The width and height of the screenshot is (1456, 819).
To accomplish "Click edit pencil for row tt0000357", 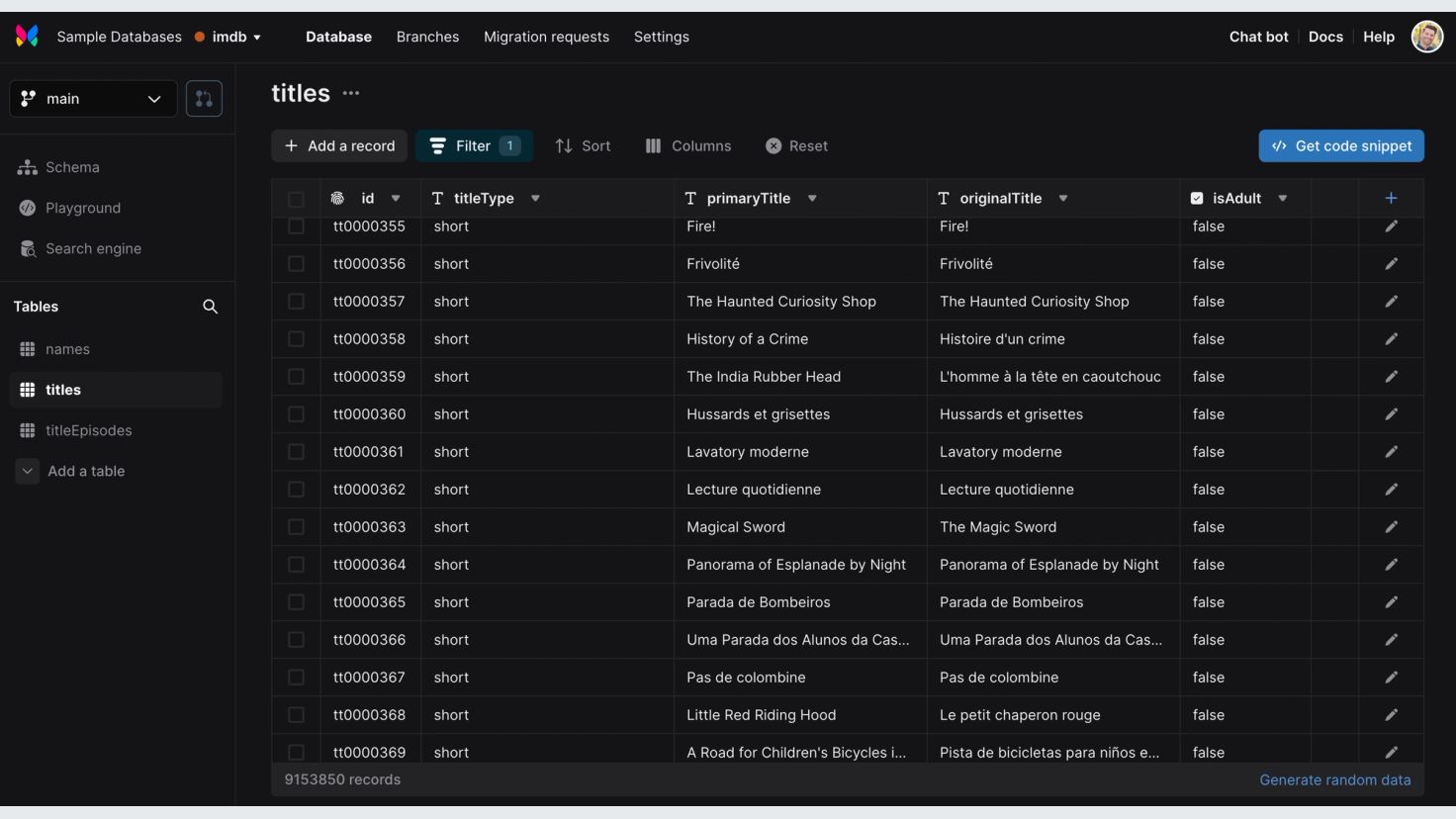I will tap(1391, 302).
